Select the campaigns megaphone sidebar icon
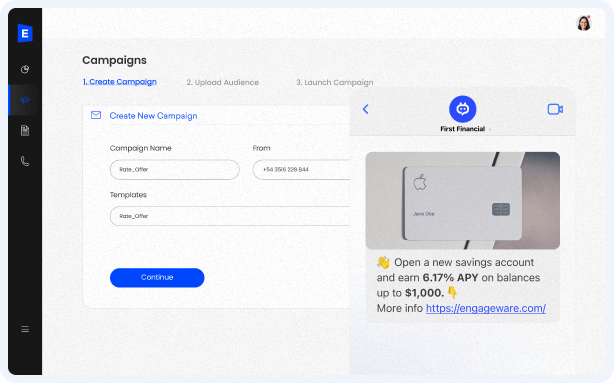The image size is (614, 383). [25, 100]
